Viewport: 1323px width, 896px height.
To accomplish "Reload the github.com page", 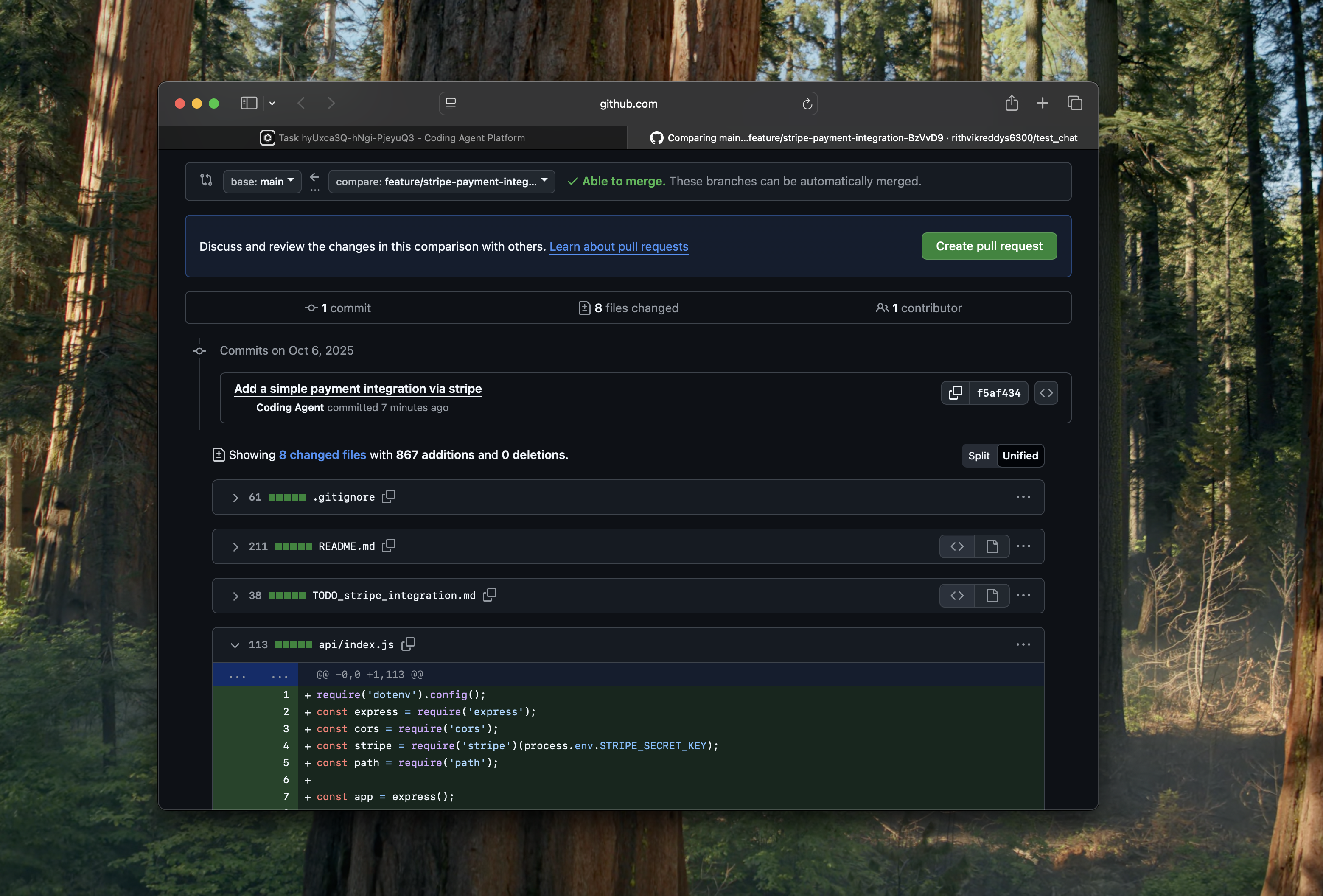I will pyautogui.click(x=807, y=104).
